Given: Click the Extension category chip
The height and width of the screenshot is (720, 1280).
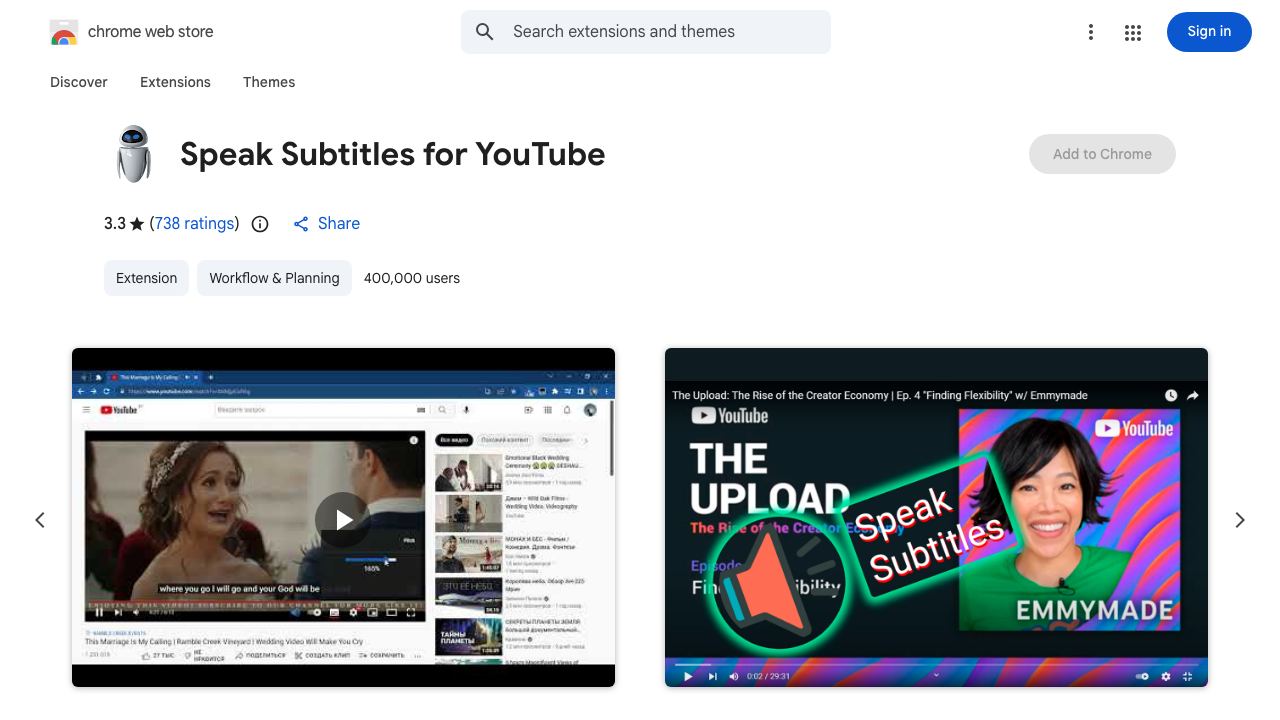Looking at the screenshot, I should (x=146, y=278).
